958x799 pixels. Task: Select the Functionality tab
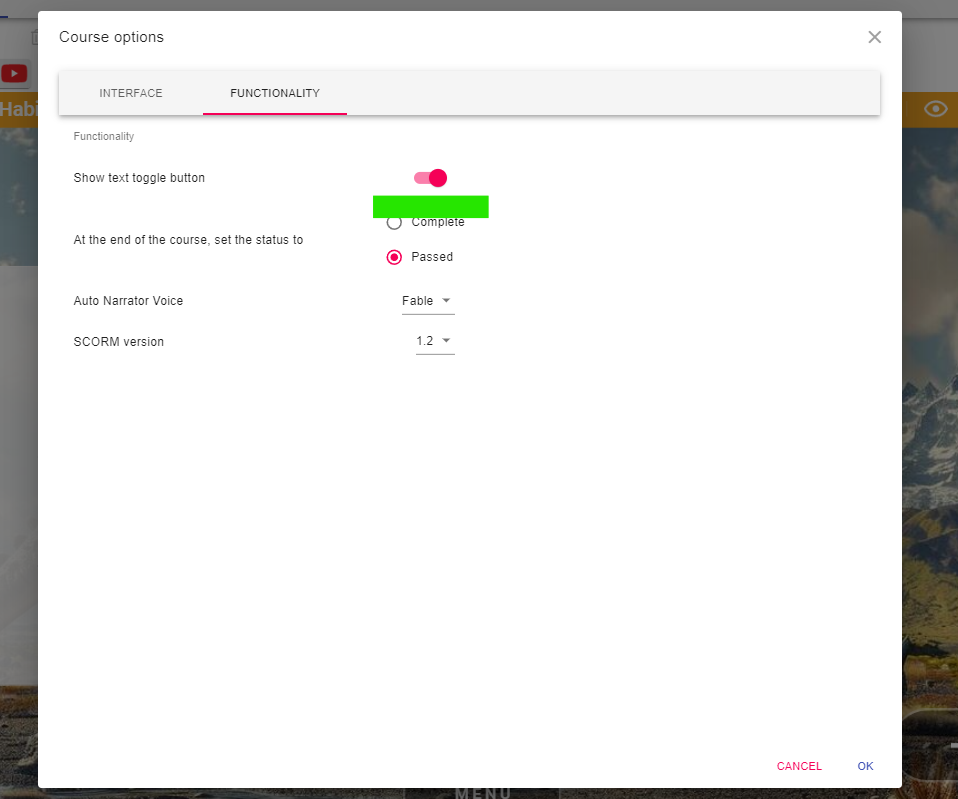(275, 93)
